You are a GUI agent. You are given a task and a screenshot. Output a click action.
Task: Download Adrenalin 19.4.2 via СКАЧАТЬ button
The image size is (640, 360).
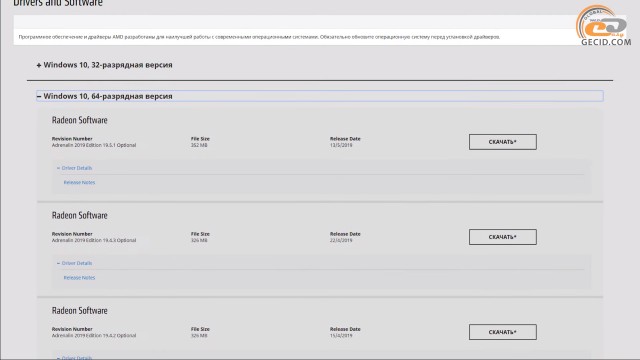point(502,332)
